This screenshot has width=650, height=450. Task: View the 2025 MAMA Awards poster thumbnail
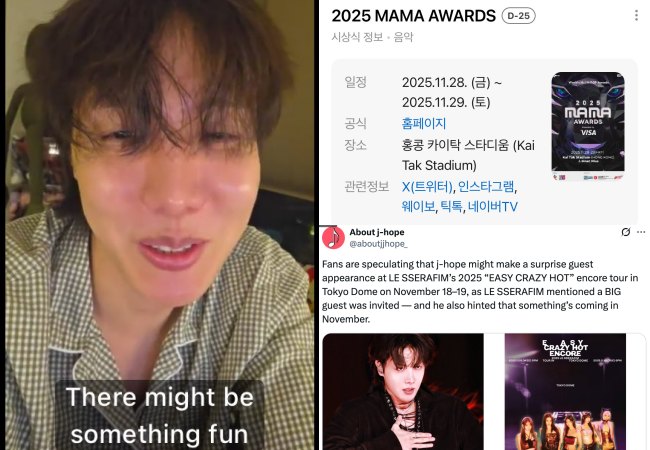[588, 126]
